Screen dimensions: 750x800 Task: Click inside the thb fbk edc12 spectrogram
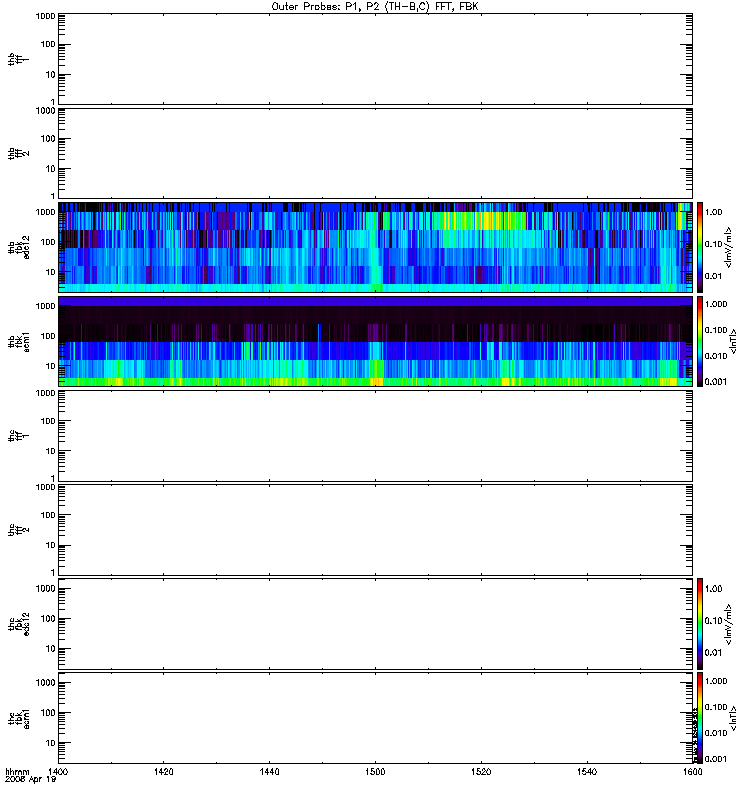375,247
